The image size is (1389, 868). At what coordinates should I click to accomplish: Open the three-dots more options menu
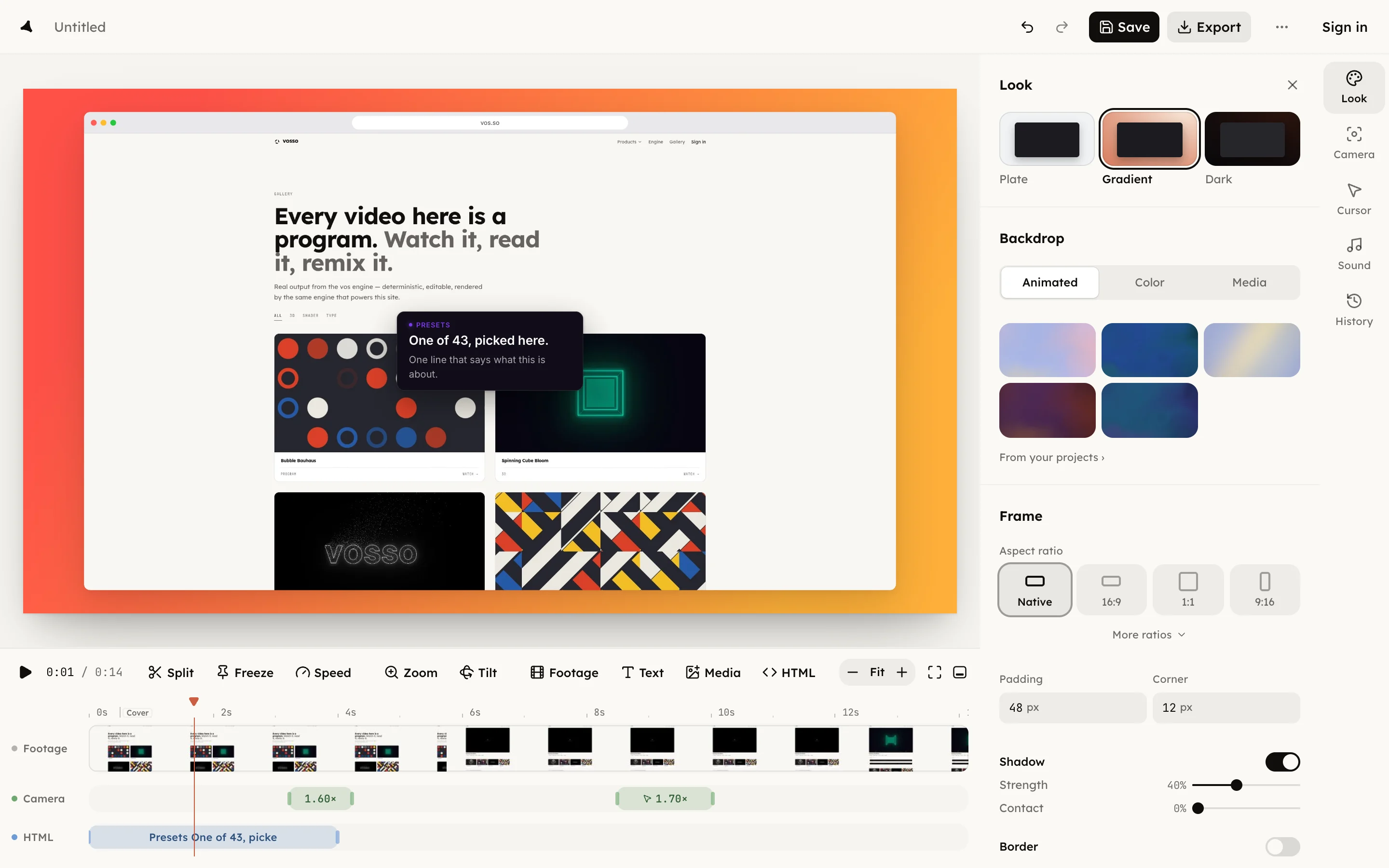[1281, 27]
